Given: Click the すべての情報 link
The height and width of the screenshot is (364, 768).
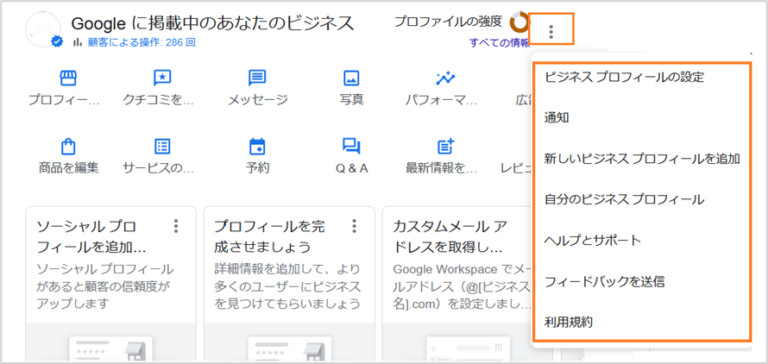Looking at the screenshot, I should [x=499, y=43].
